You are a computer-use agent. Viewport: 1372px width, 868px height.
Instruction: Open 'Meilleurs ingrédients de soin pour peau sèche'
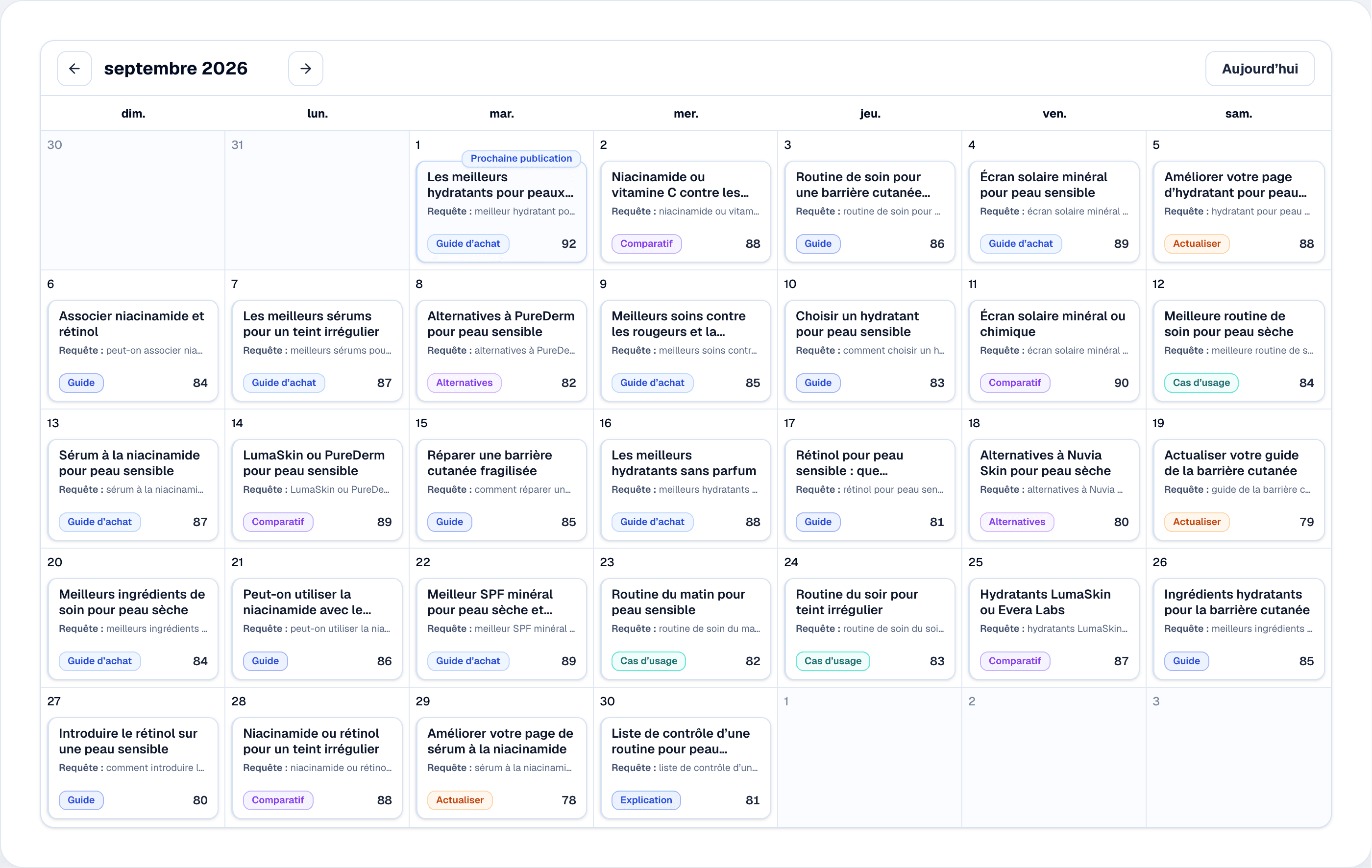pyautogui.click(x=133, y=628)
